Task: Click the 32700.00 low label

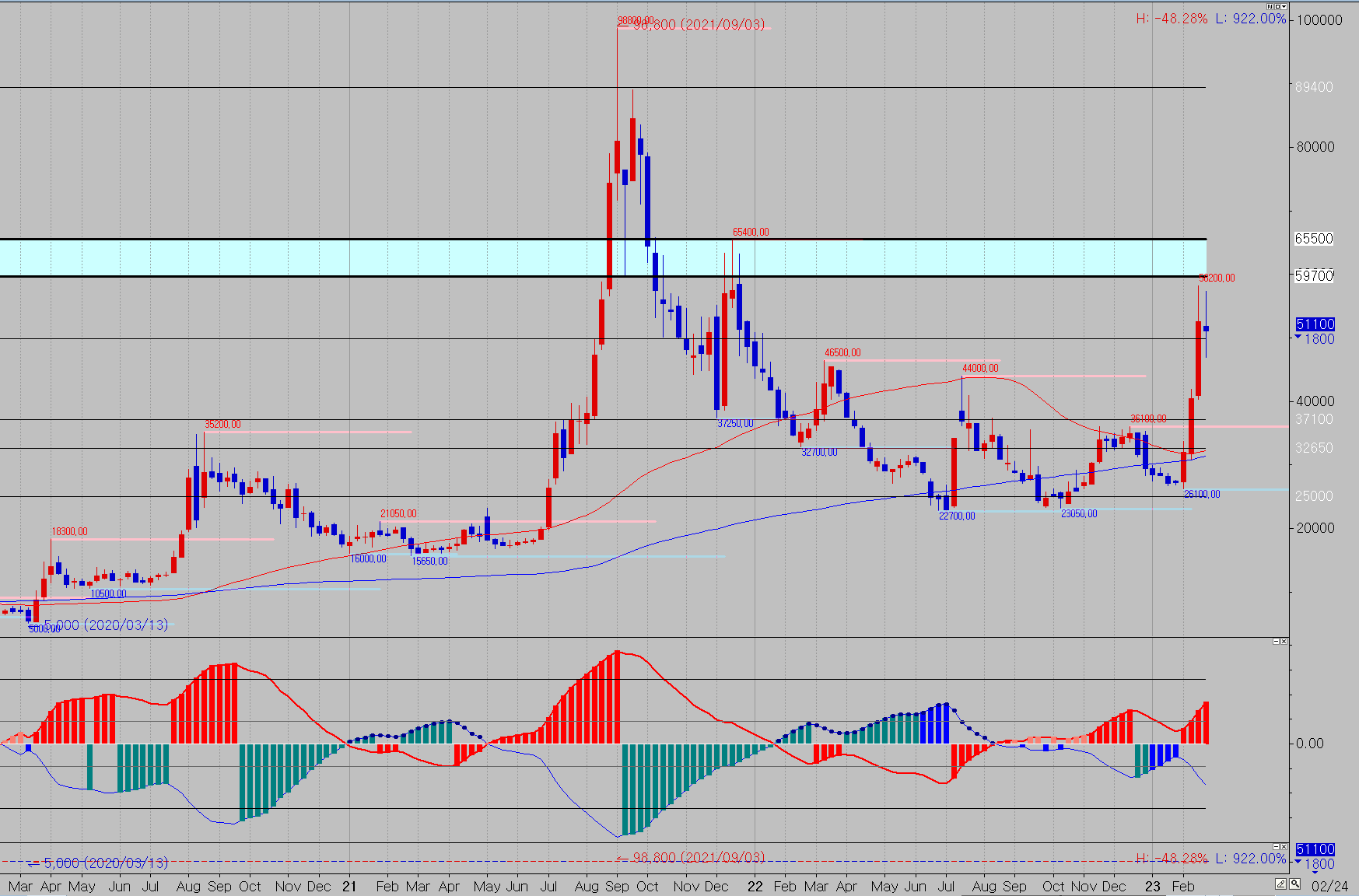Action: click(x=819, y=452)
